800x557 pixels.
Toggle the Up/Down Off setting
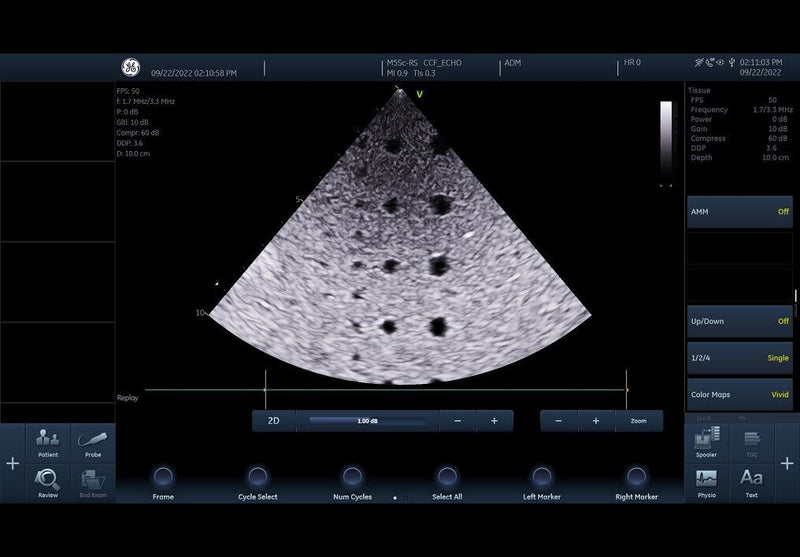tap(739, 322)
